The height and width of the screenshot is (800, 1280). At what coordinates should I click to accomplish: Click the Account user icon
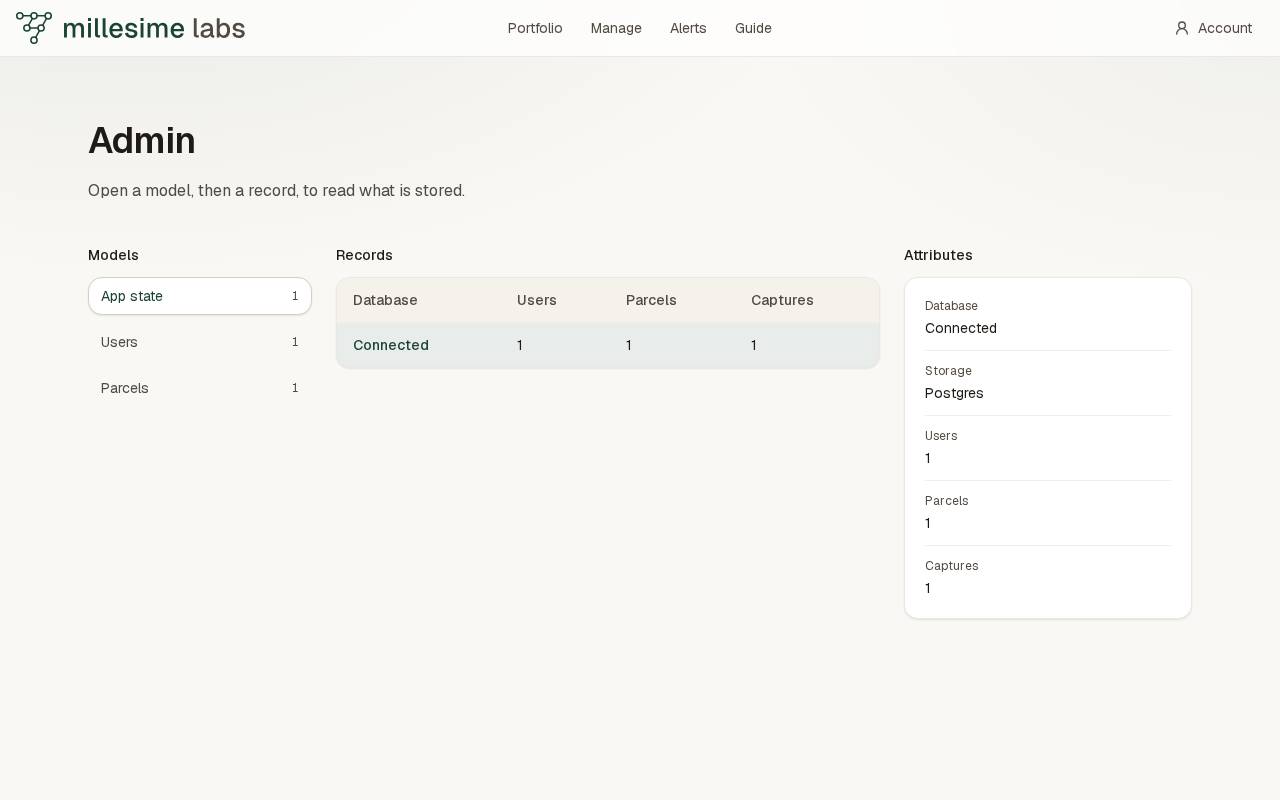coord(1182,28)
